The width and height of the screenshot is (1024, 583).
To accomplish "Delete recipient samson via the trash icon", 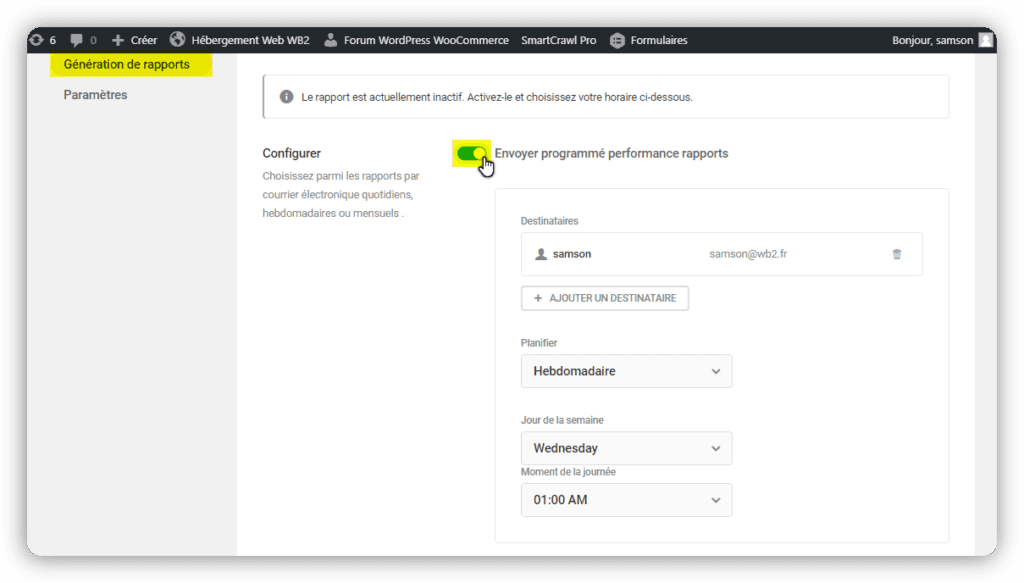I will point(898,254).
